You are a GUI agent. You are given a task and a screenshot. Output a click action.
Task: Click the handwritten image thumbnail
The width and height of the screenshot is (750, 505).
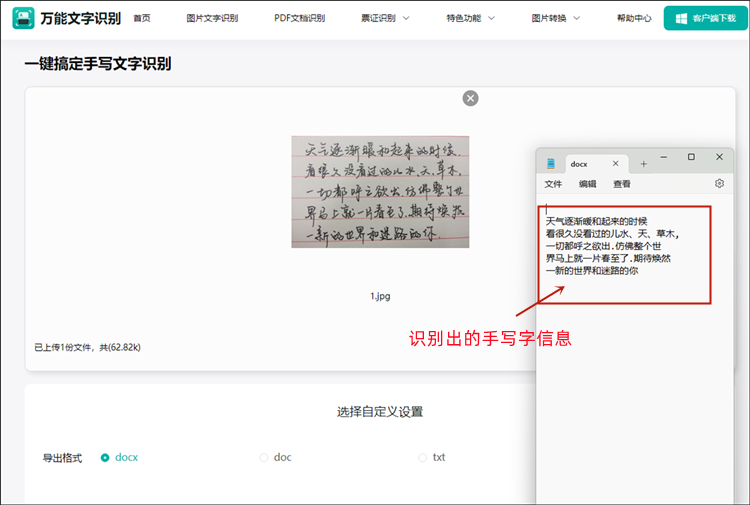(380, 191)
